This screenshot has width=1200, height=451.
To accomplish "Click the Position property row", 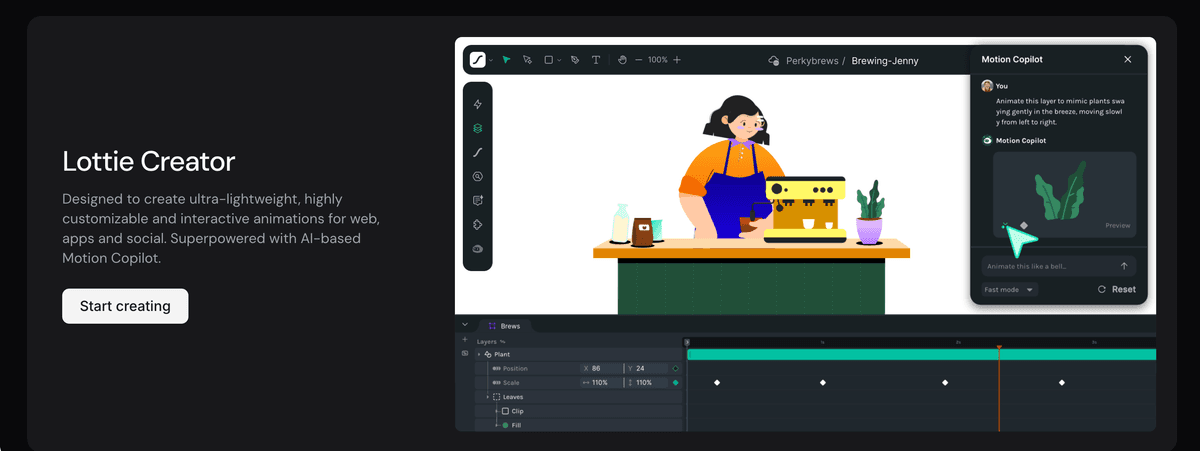I will coord(578,369).
